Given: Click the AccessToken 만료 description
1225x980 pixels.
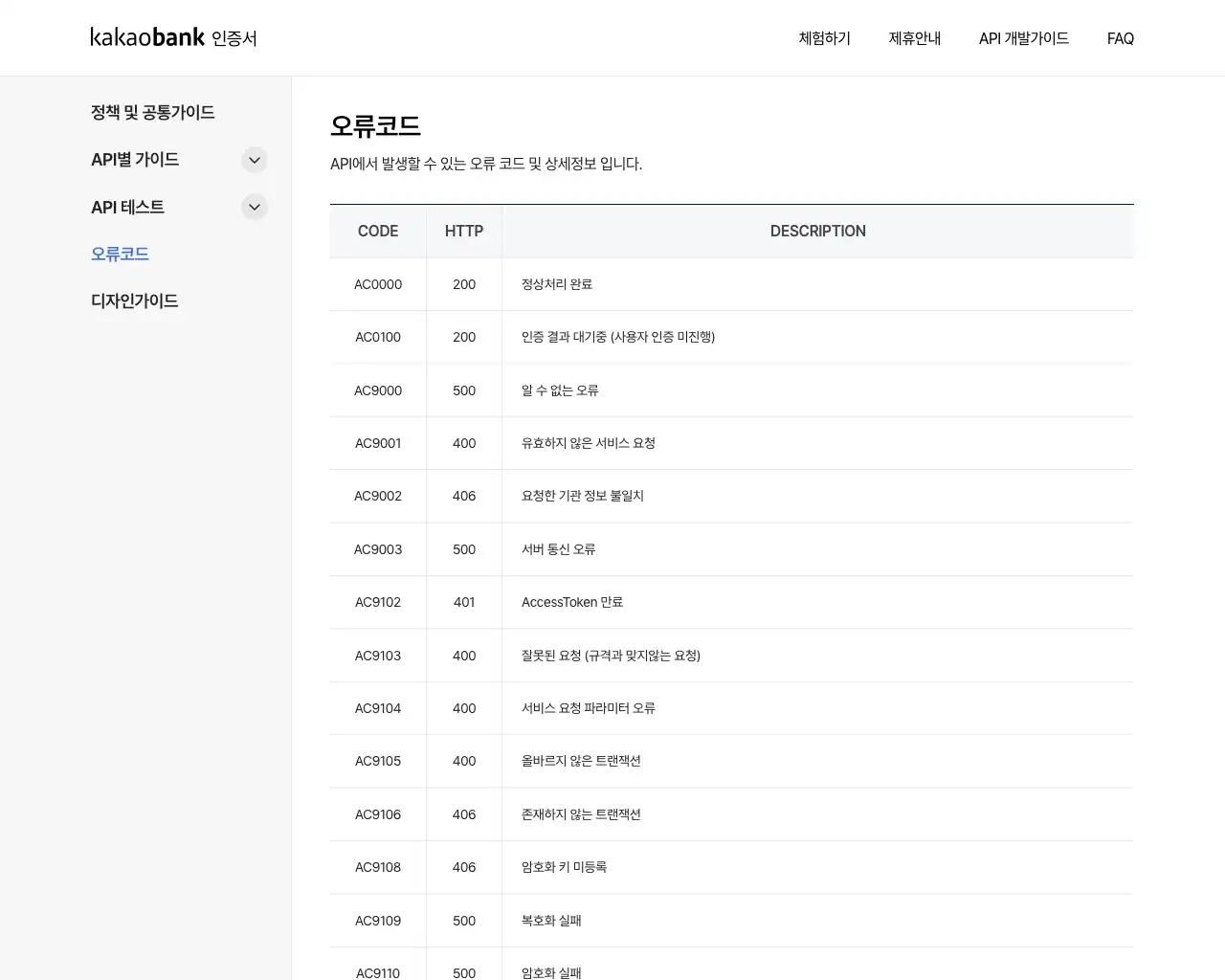Looking at the screenshot, I should click(572, 602).
